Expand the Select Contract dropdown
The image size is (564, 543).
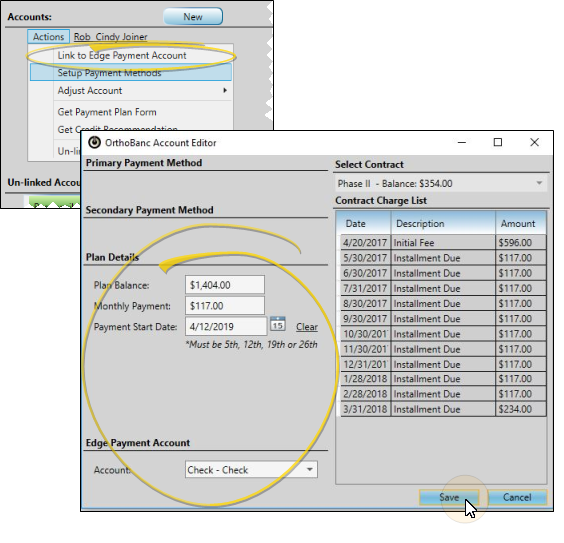[539, 183]
